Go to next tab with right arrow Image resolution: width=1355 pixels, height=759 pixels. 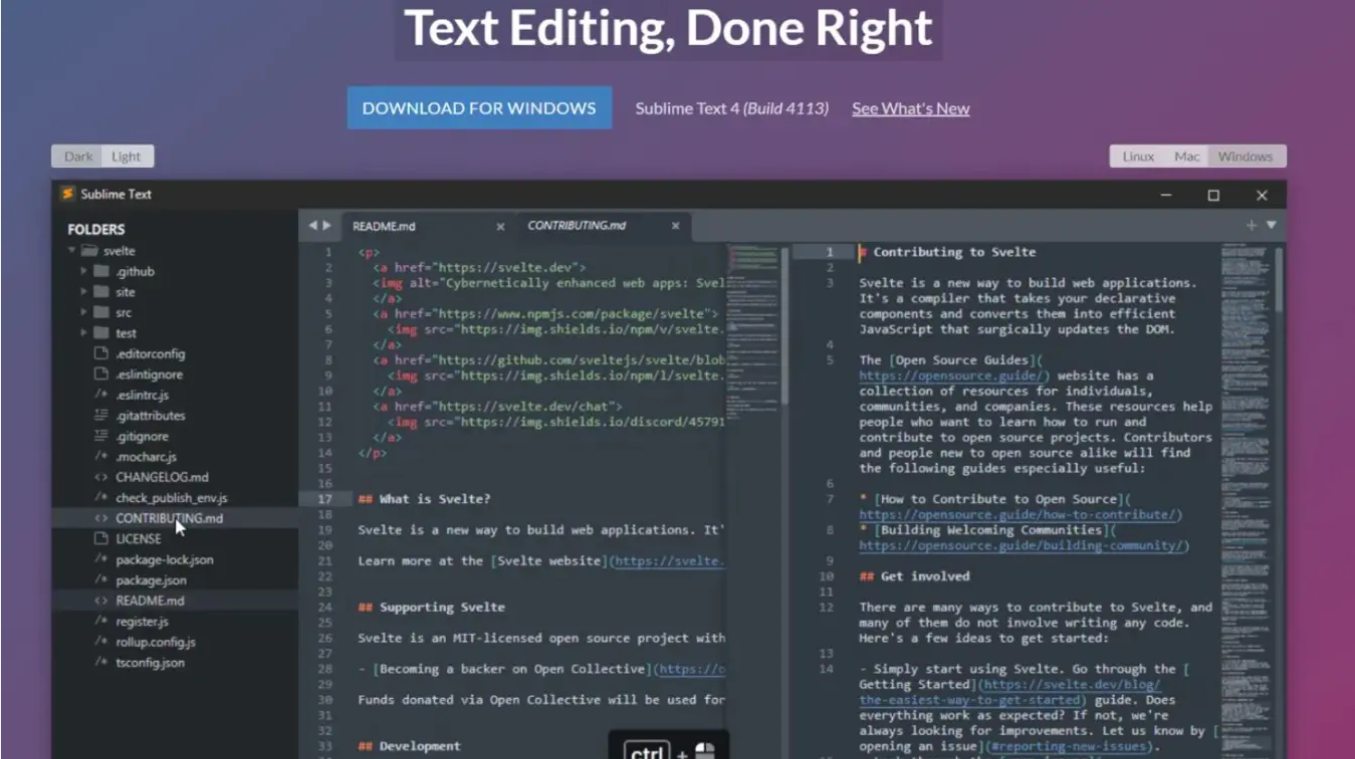pos(326,226)
